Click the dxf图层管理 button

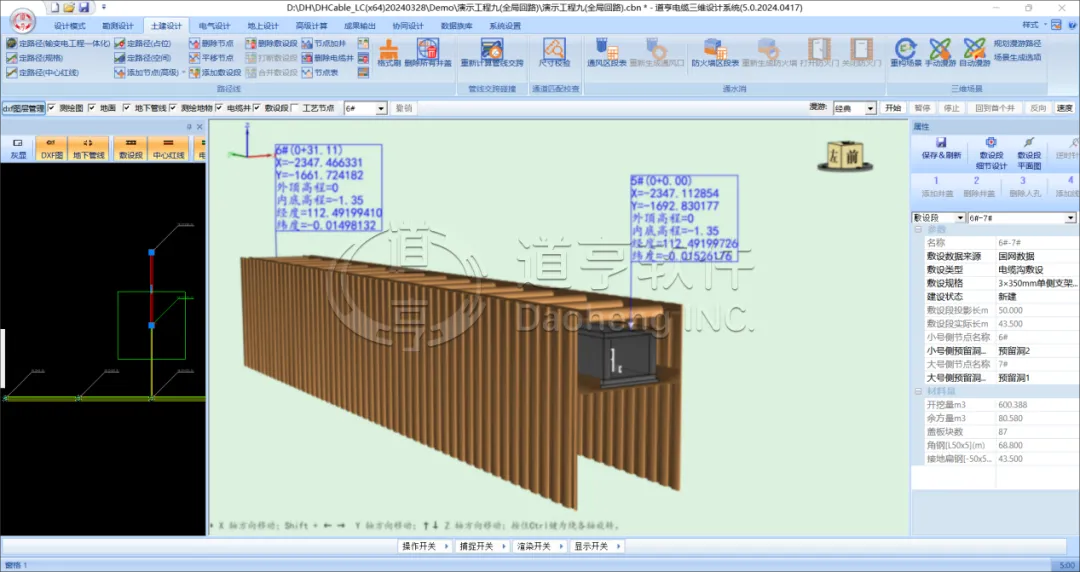[23, 108]
